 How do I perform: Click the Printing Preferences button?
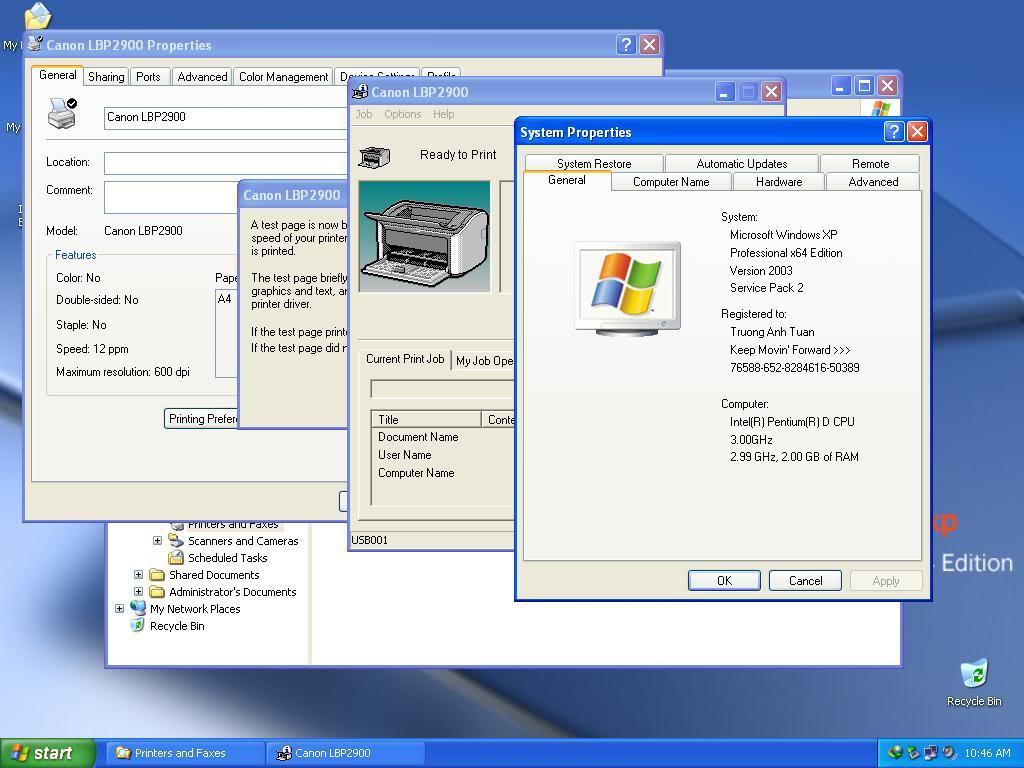(x=201, y=419)
